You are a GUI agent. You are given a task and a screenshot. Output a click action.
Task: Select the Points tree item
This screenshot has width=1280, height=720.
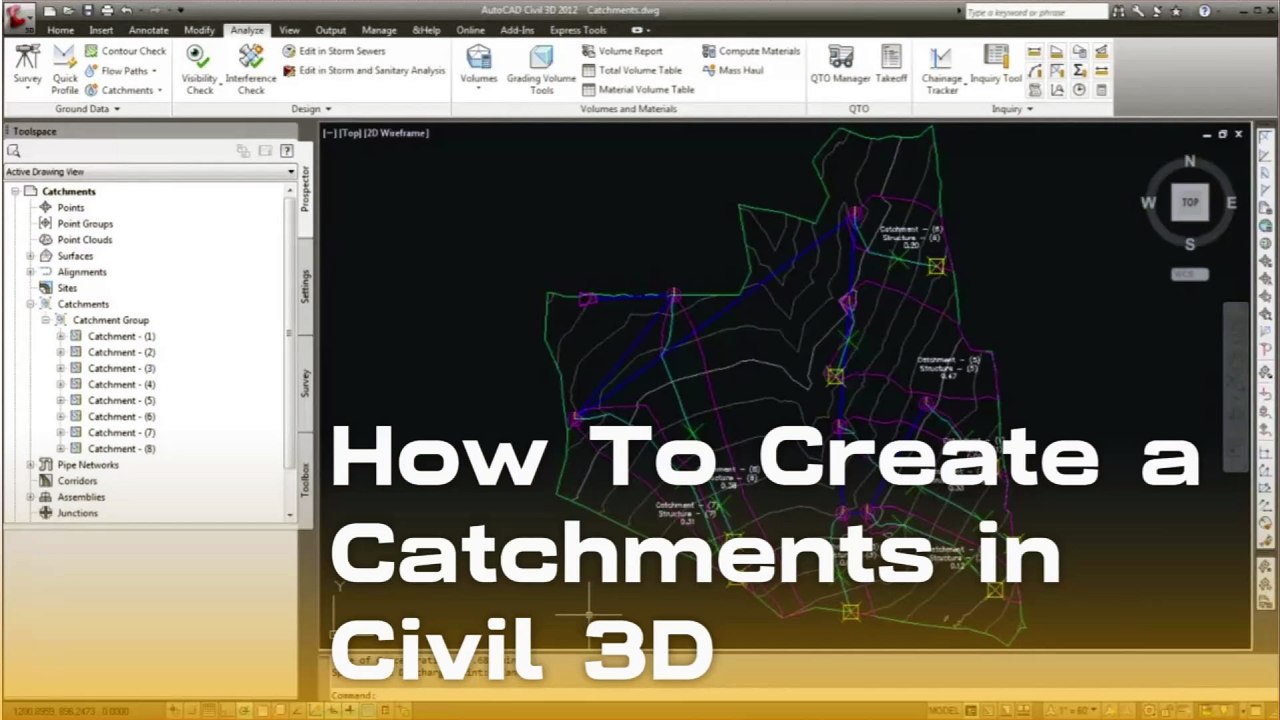(x=70, y=208)
